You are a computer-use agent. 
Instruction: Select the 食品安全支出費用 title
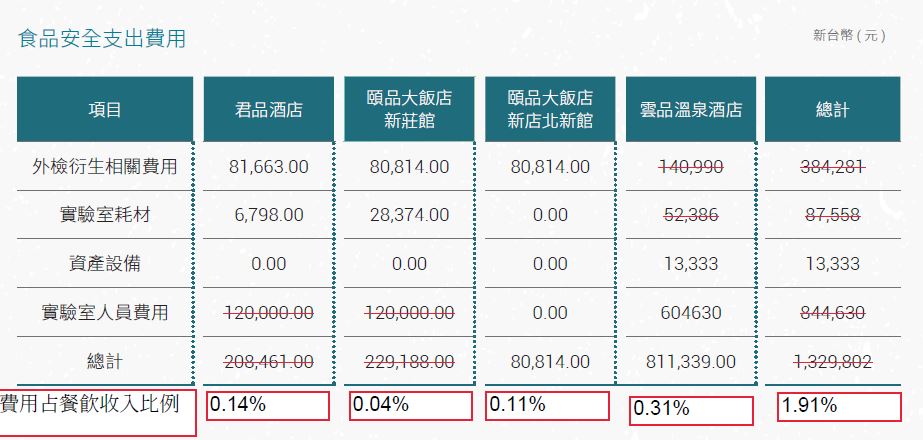point(102,38)
